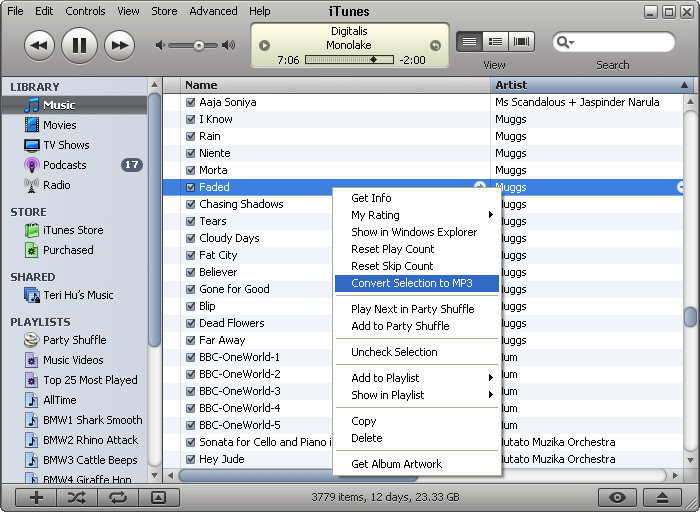
Task: Show or hide artwork viewer button
Action: click(158, 497)
